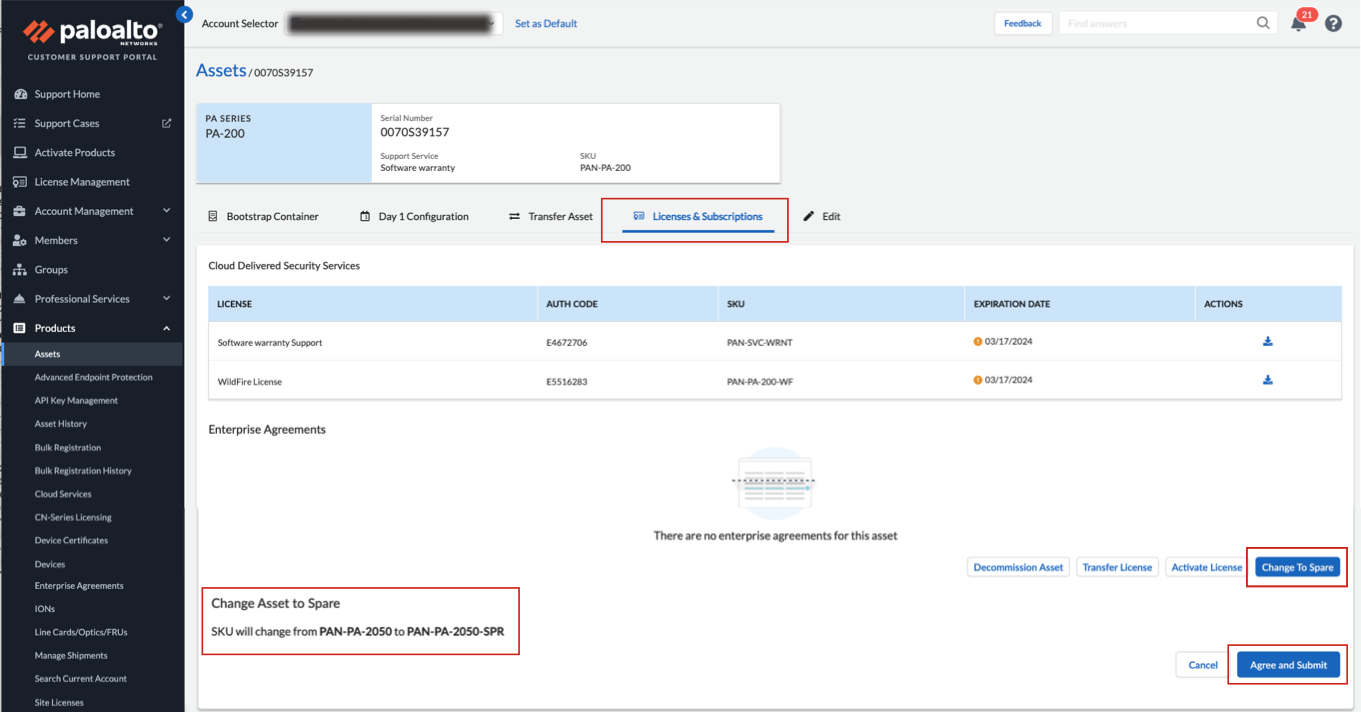Select Asset History in the sidebar
Image resolution: width=1361 pixels, height=712 pixels.
click(61, 424)
